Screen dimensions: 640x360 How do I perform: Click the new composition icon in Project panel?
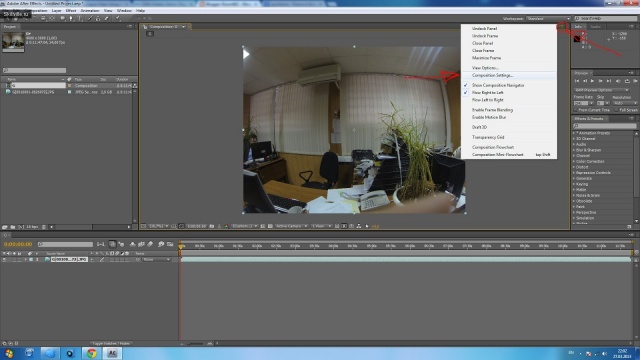[21, 227]
